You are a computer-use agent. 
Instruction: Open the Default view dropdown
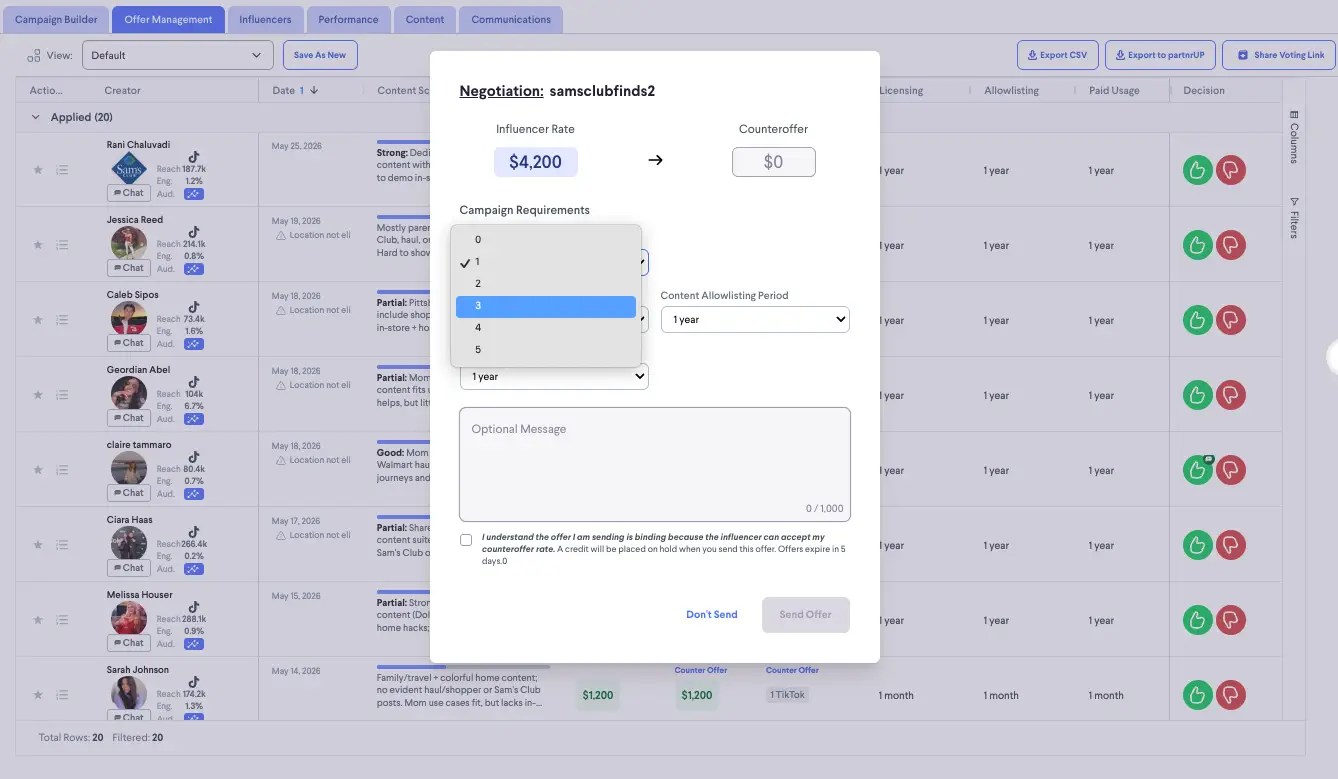[177, 55]
